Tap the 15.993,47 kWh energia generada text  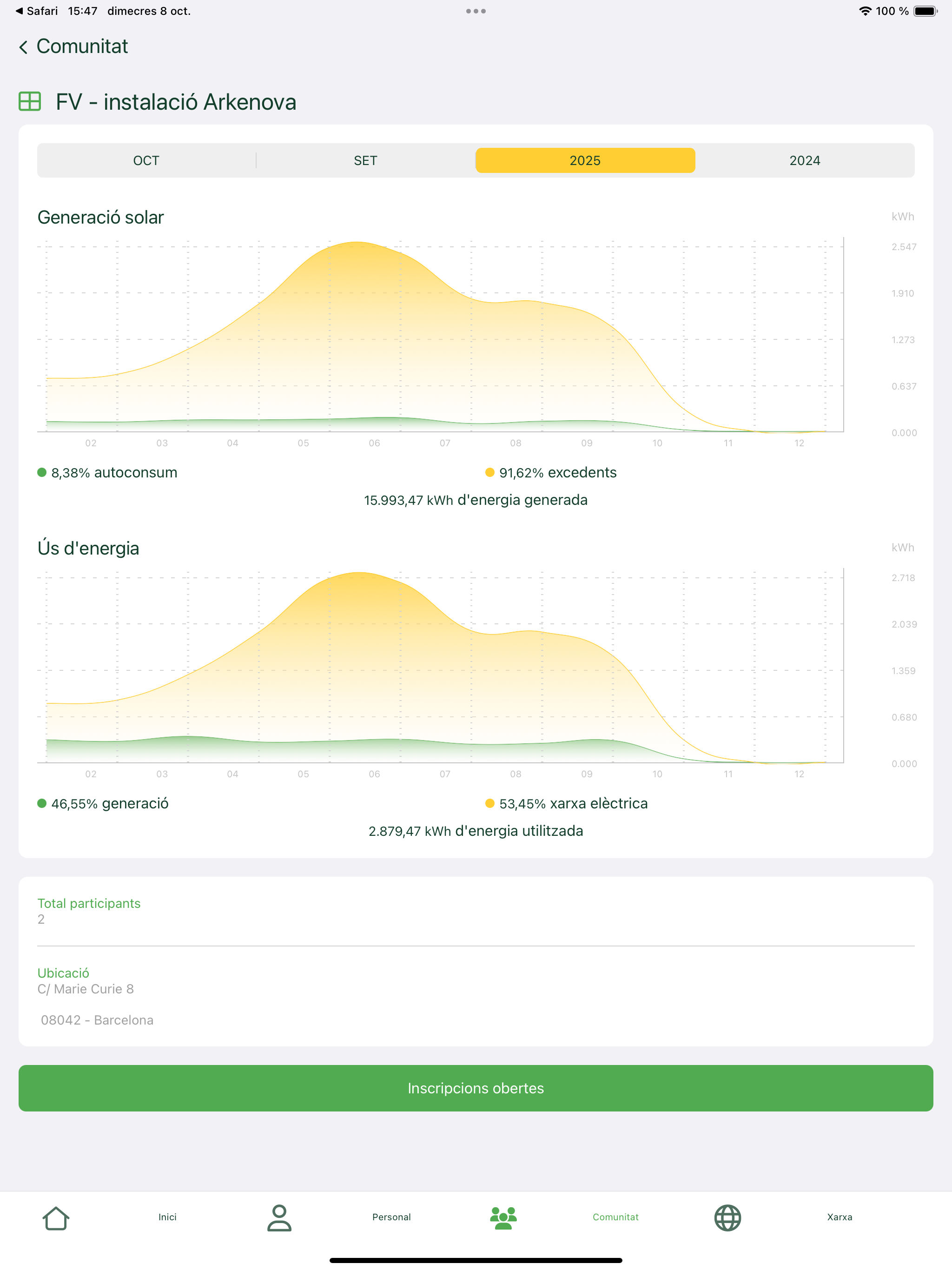tap(476, 500)
